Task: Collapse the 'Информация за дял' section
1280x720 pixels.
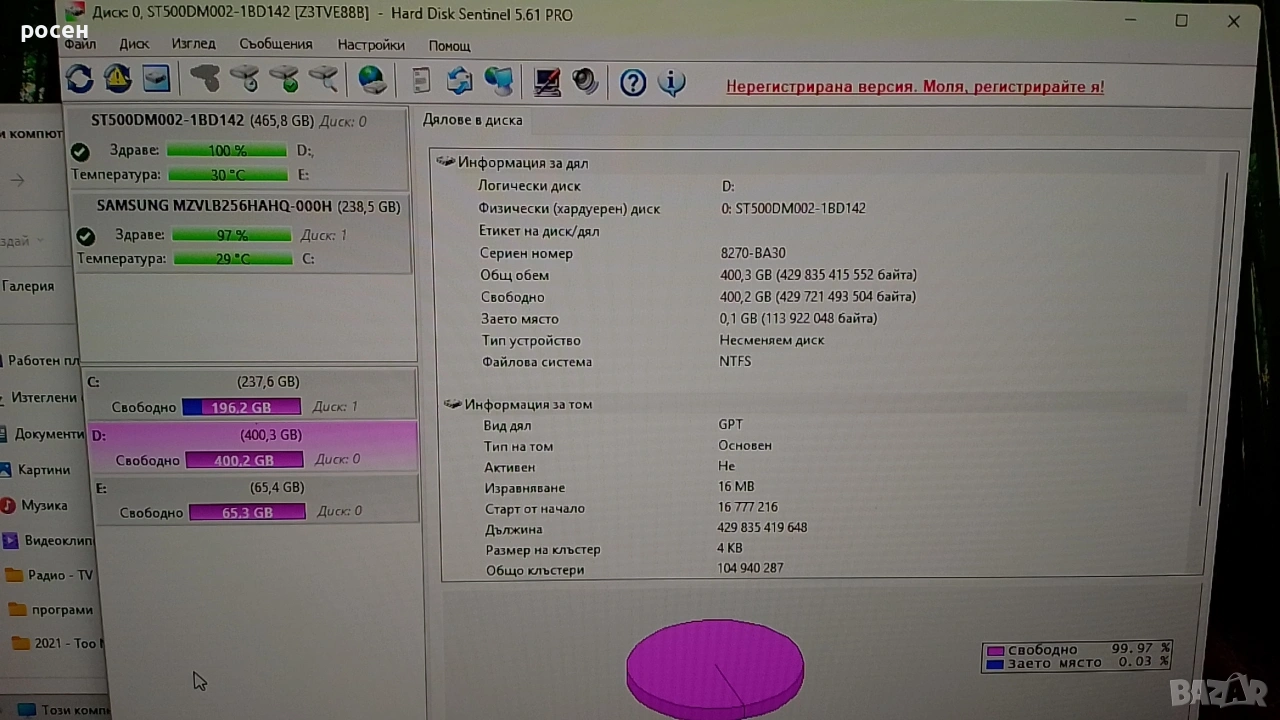Action: coord(446,162)
